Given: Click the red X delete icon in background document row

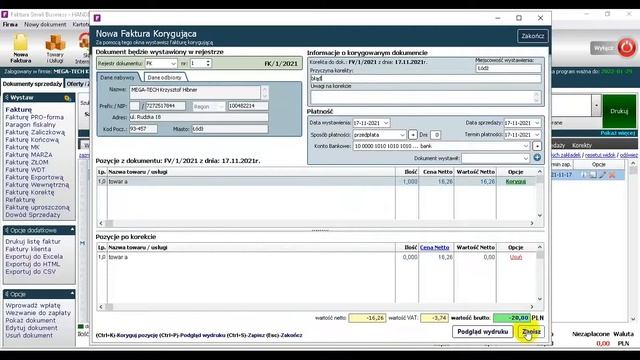Looking at the screenshot, I should click(x=612, y=175).
